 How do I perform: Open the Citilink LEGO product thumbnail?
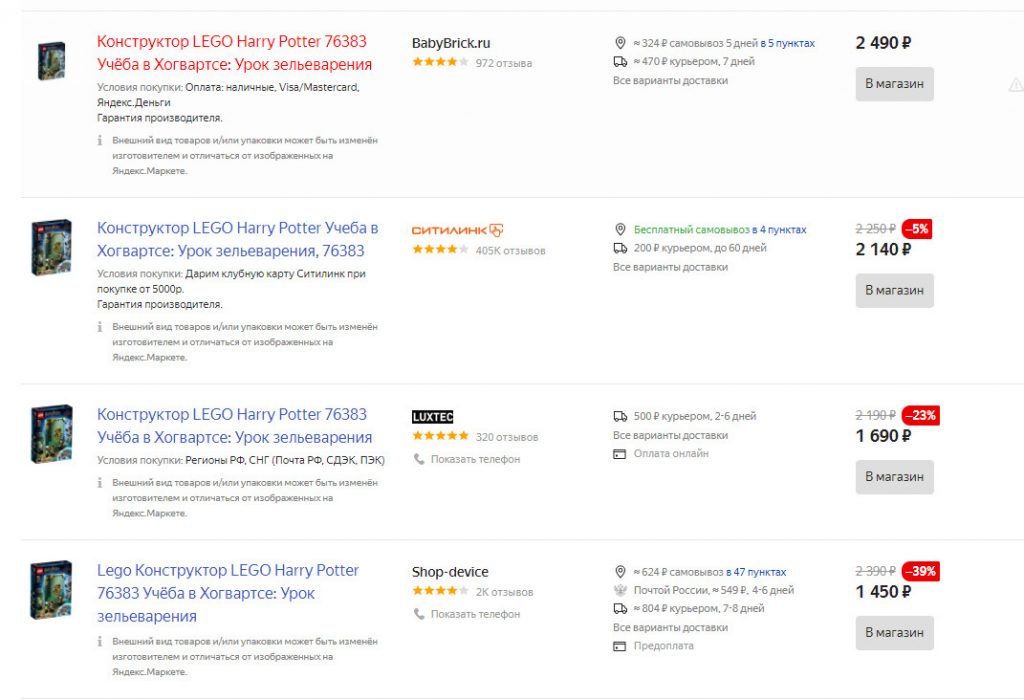51,247
